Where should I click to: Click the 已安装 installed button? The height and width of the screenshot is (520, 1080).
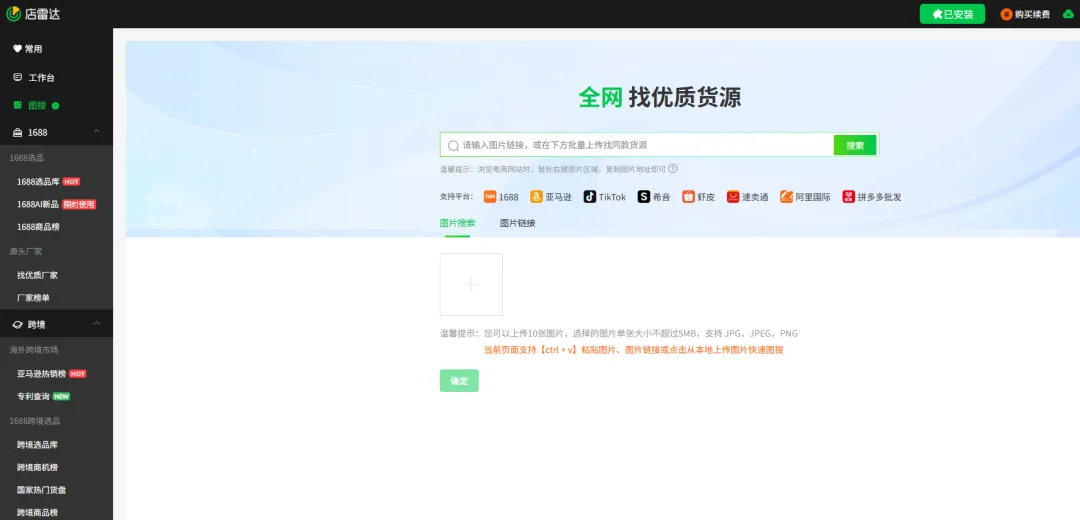953,14
